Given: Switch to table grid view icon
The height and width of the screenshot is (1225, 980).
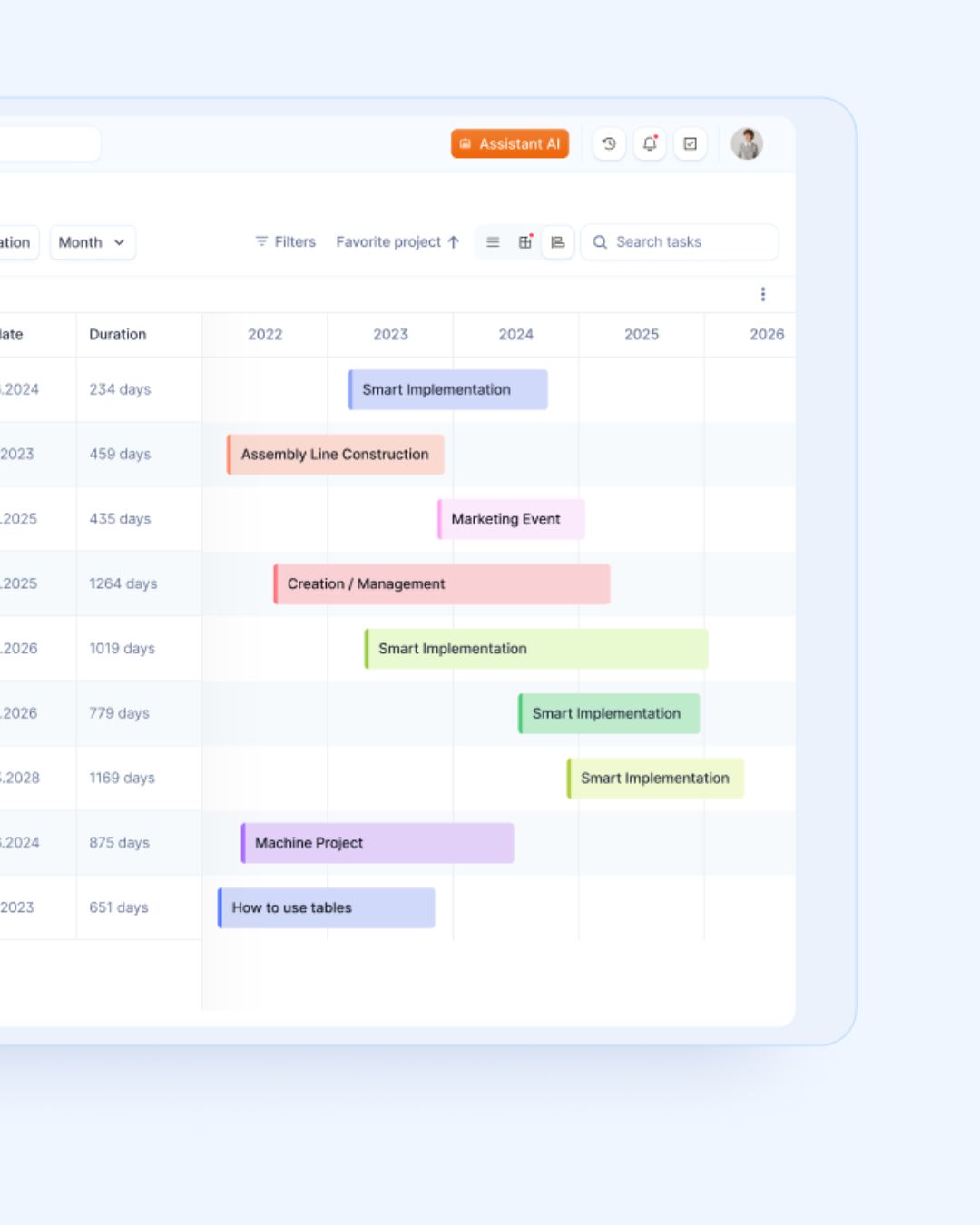Looking at the screenshot, I should (525, 242).
